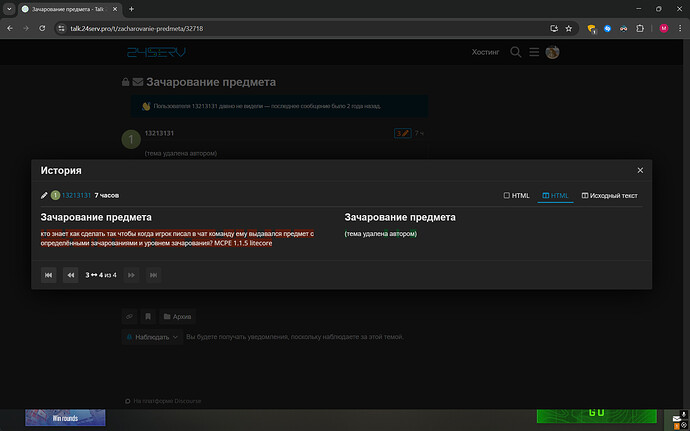Open the 24SERV logo homepage
This screenshot has height=431, width=690.
tap(156, 52)
